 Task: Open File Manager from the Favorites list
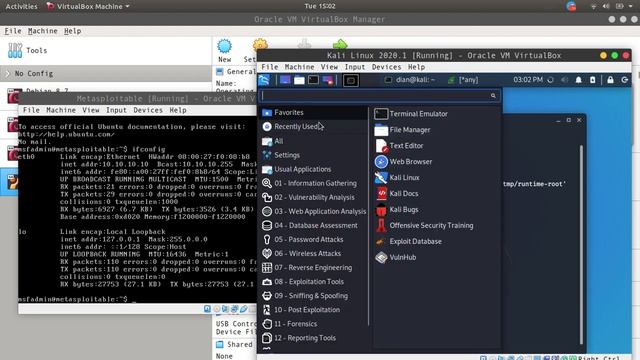410,130
